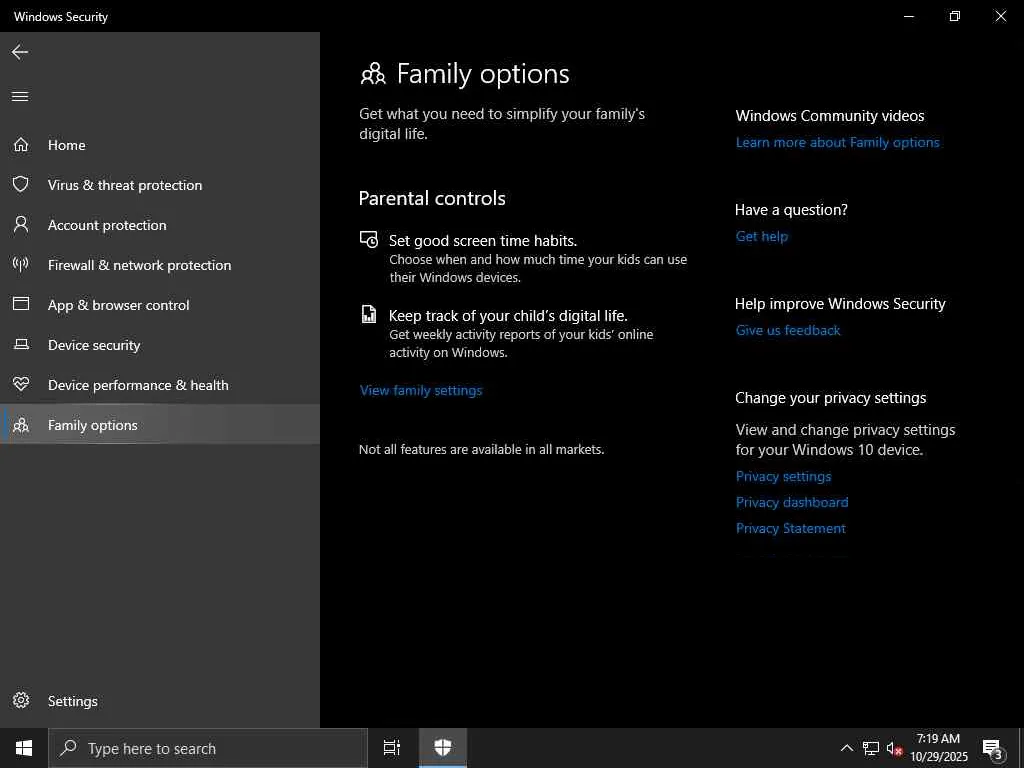Show hidden system tray icons

pyautogui.click(x=846, y=748)
